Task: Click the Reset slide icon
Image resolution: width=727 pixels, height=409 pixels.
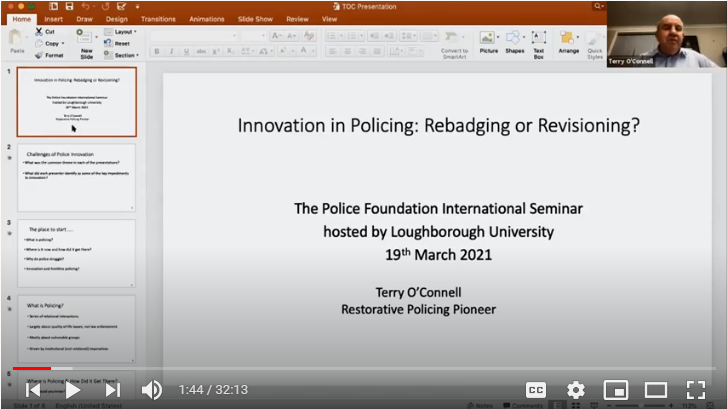Action: coord(108,43)
